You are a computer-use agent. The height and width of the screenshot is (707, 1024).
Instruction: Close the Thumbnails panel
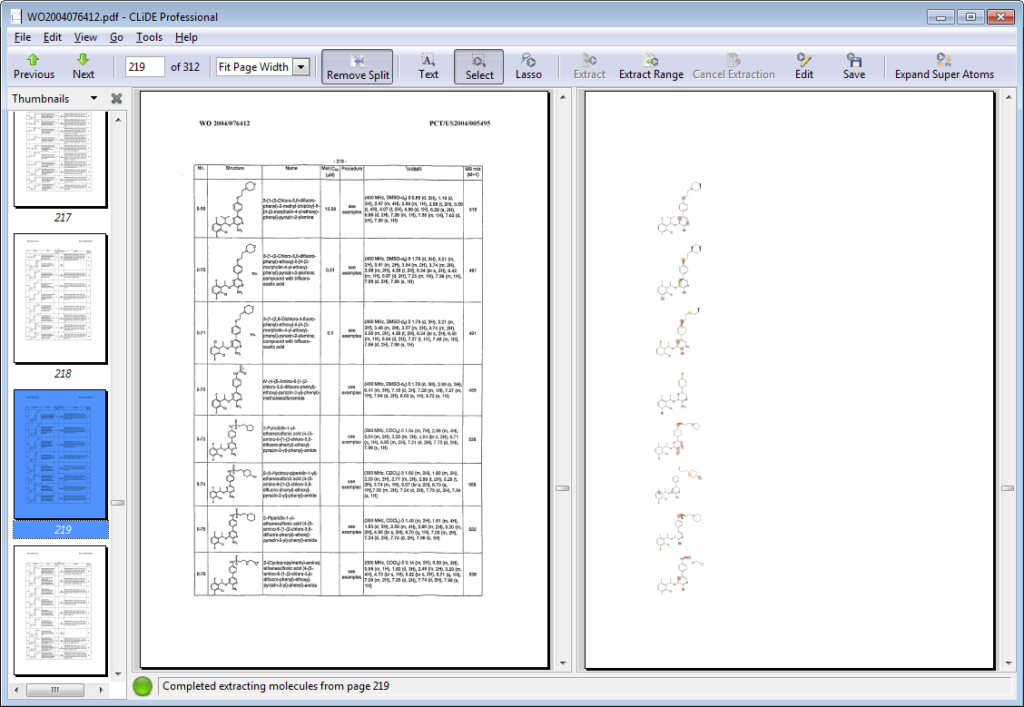(x=116, y=99)
